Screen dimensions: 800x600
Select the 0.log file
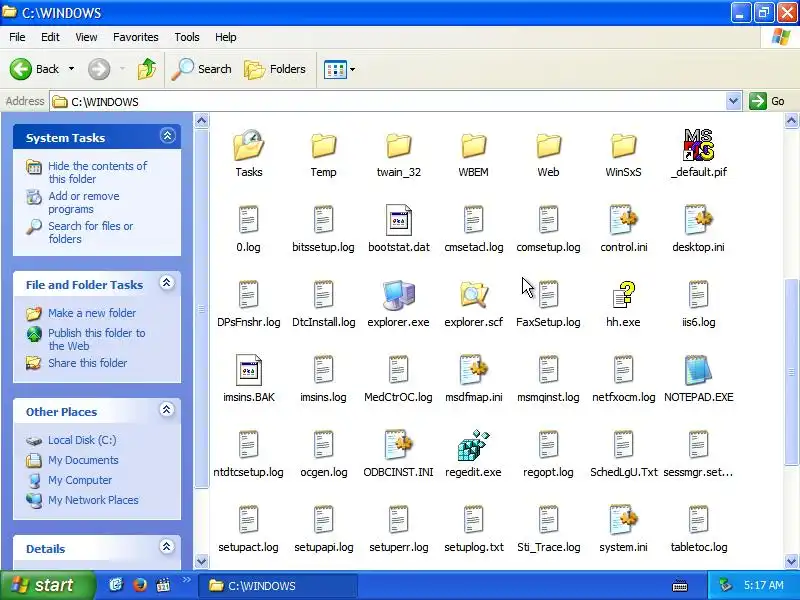(248, 228)
